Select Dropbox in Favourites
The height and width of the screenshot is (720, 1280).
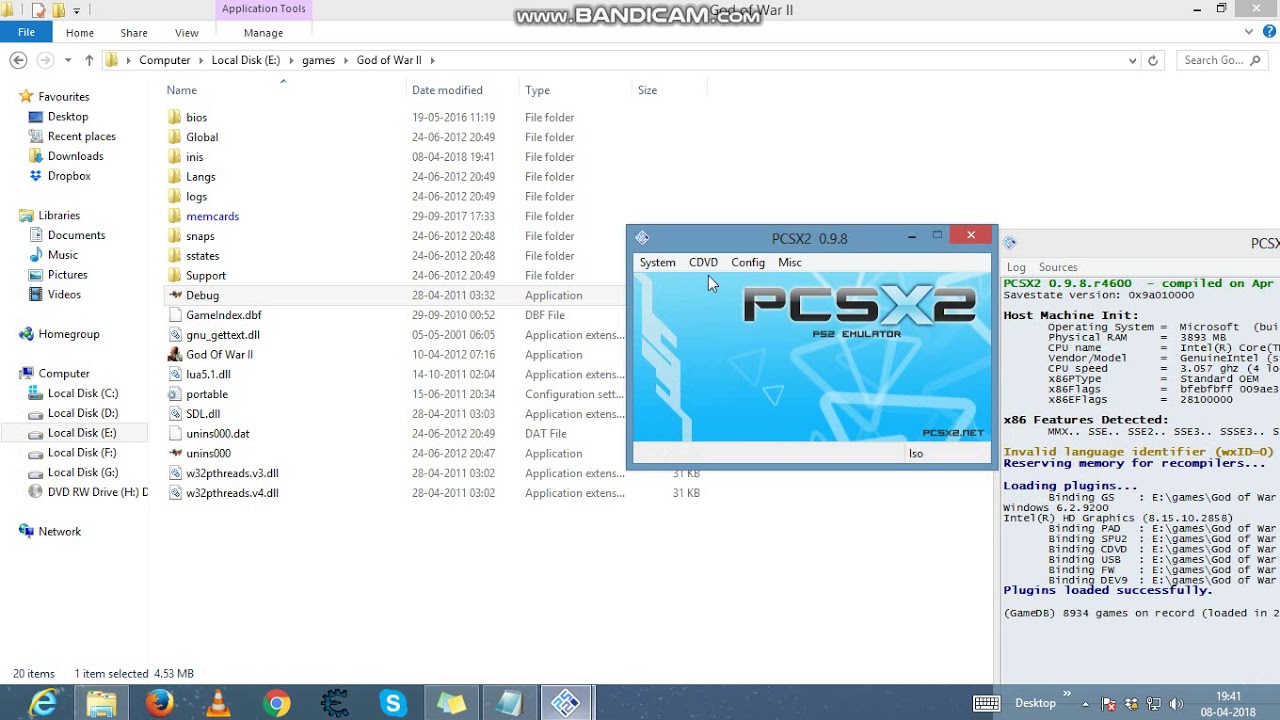[x=69, y=176]
